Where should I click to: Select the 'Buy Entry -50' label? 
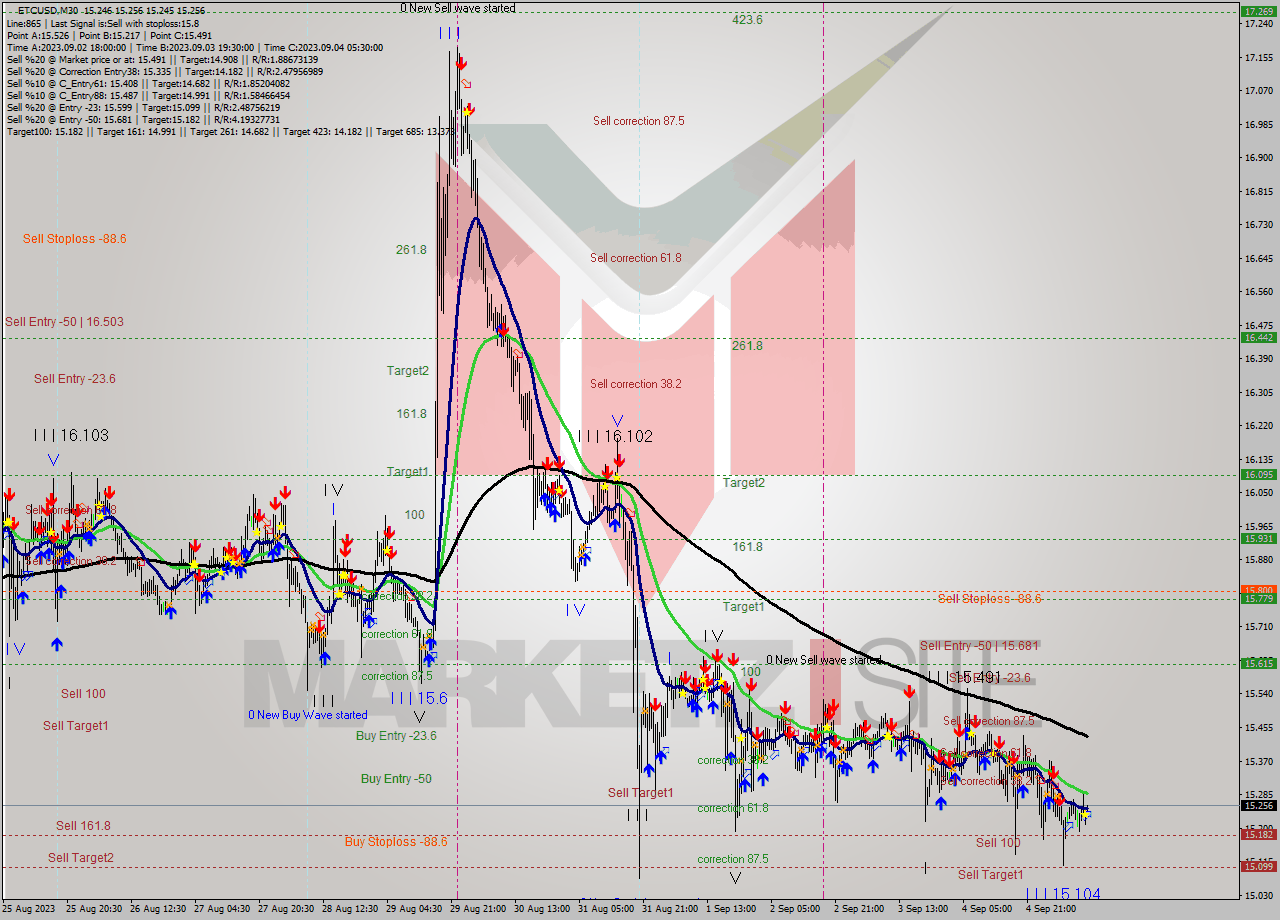(x=396, y=778)
